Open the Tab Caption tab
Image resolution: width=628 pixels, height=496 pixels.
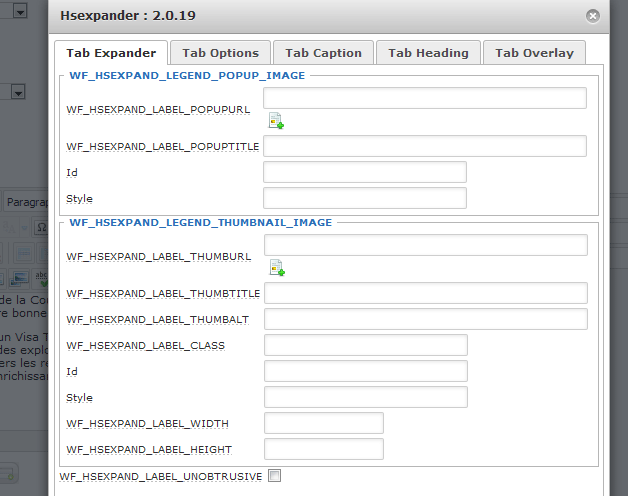[323, 53]
